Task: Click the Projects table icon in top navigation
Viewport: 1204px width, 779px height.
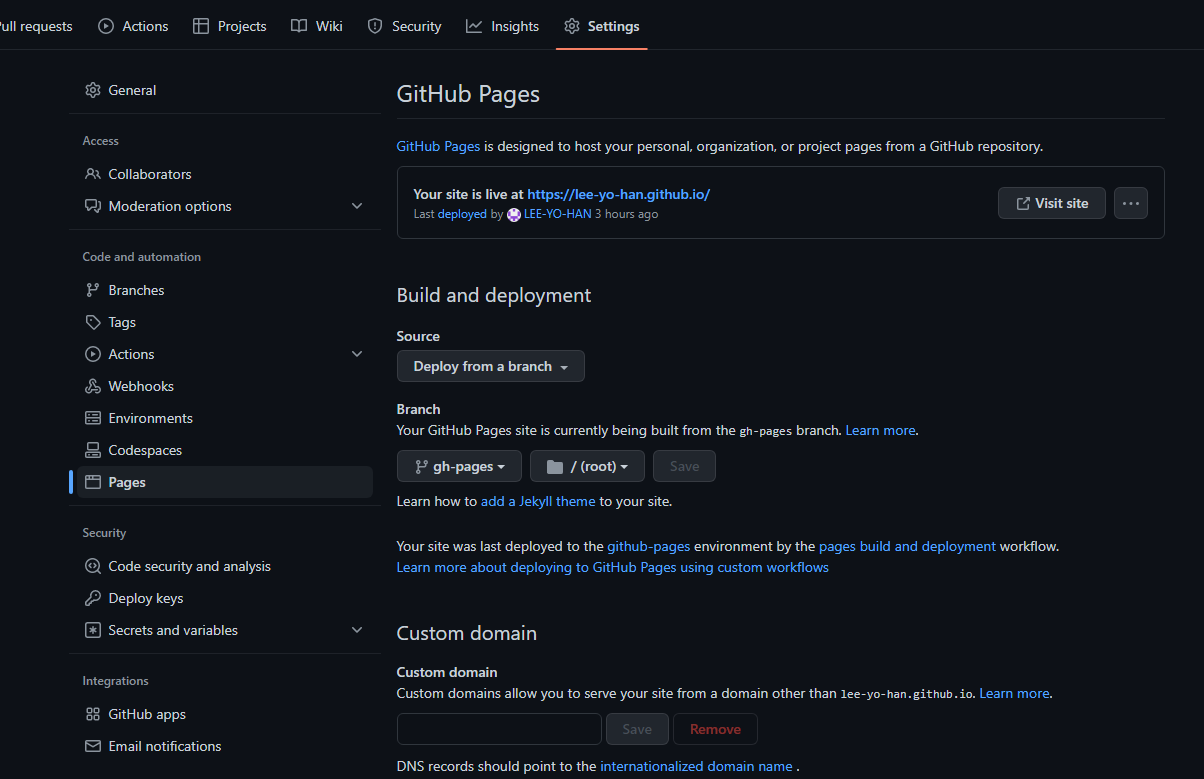Action: coord(201,26)
